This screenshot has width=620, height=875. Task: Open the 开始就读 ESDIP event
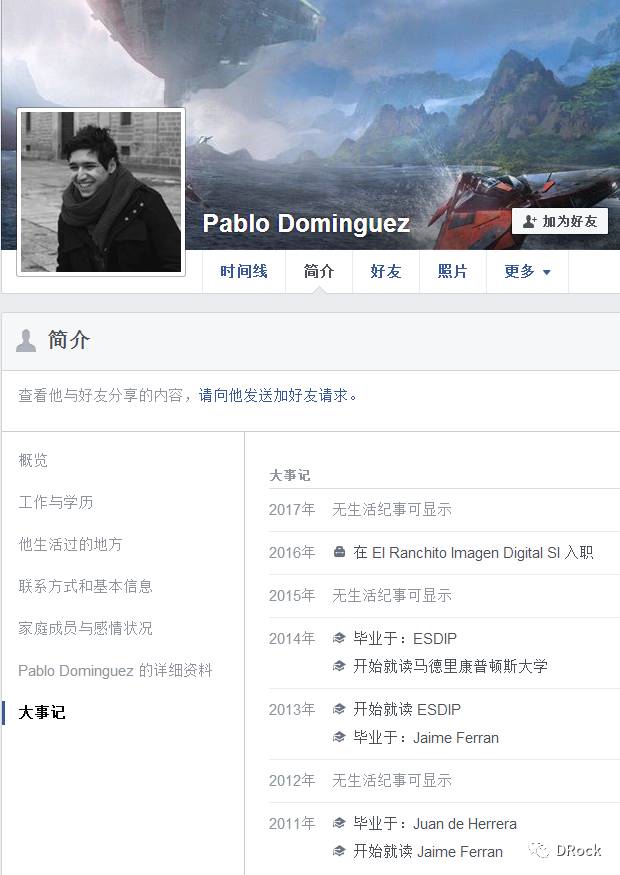407,709
